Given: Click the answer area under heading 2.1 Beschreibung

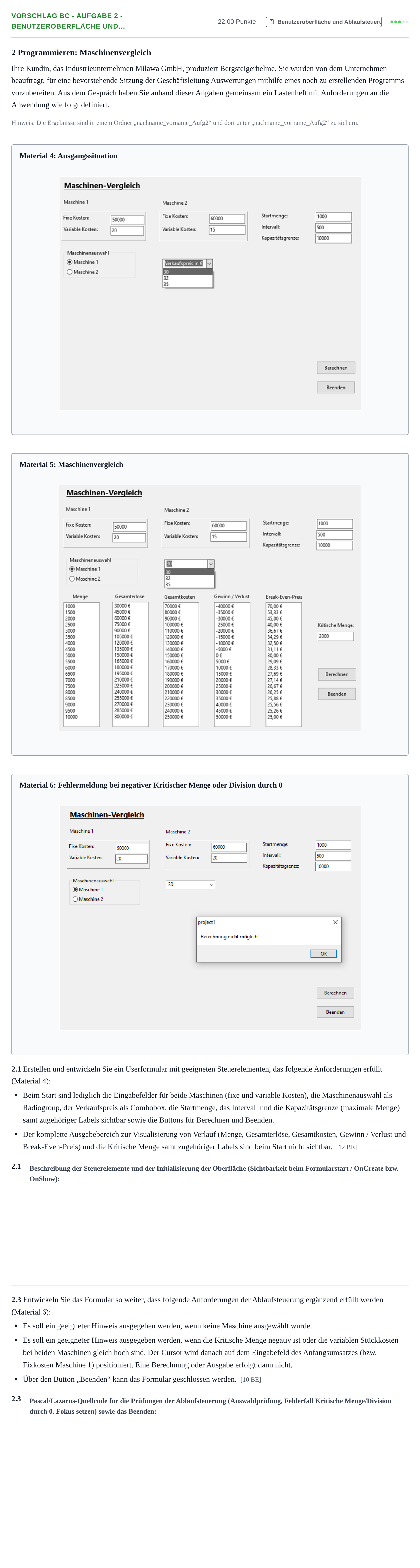Looking at the screenshot, I should coord(210,1233).
